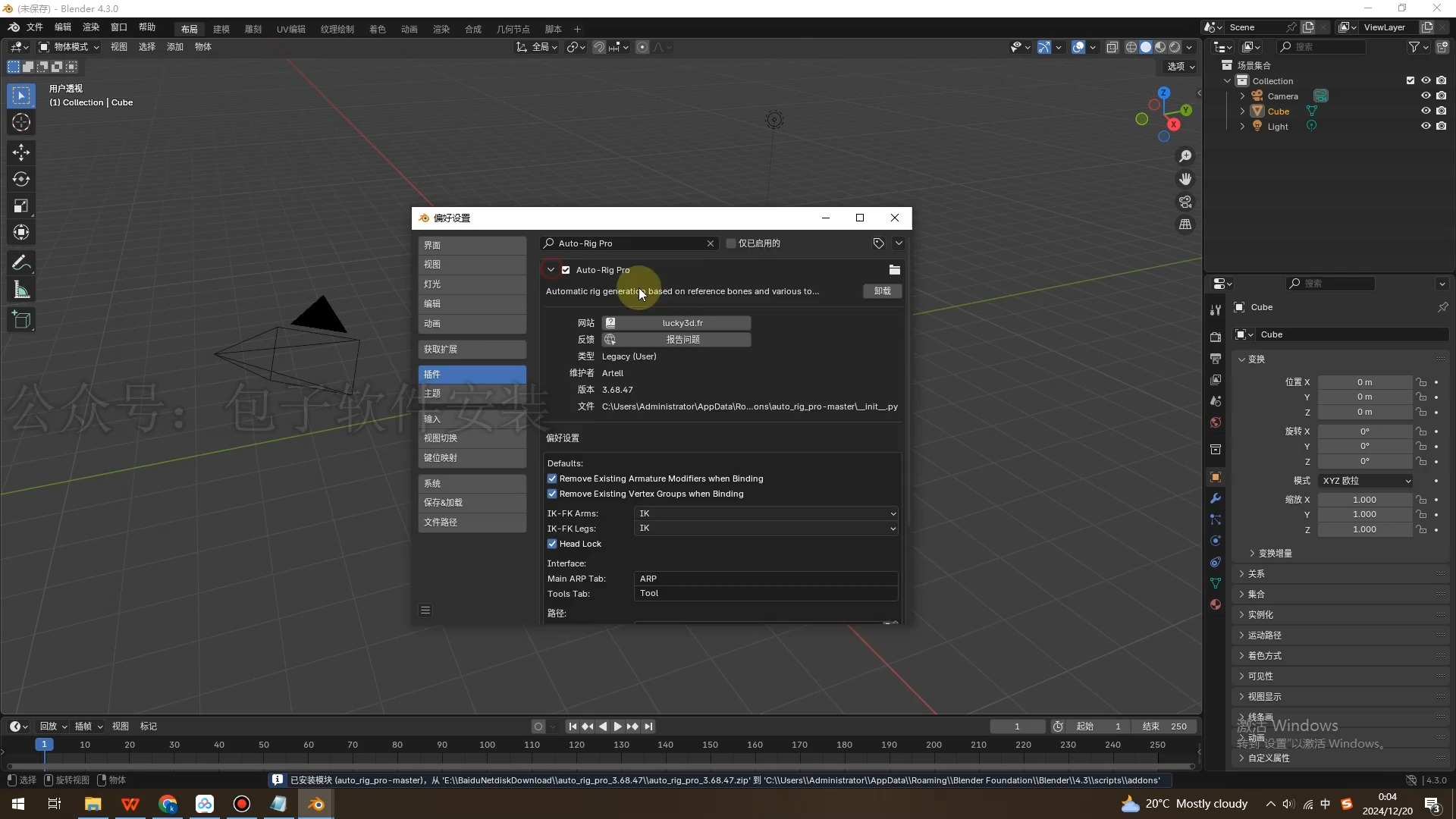Click the Location X value field
1456x819 pixels.
click(x=1364, y=382)
